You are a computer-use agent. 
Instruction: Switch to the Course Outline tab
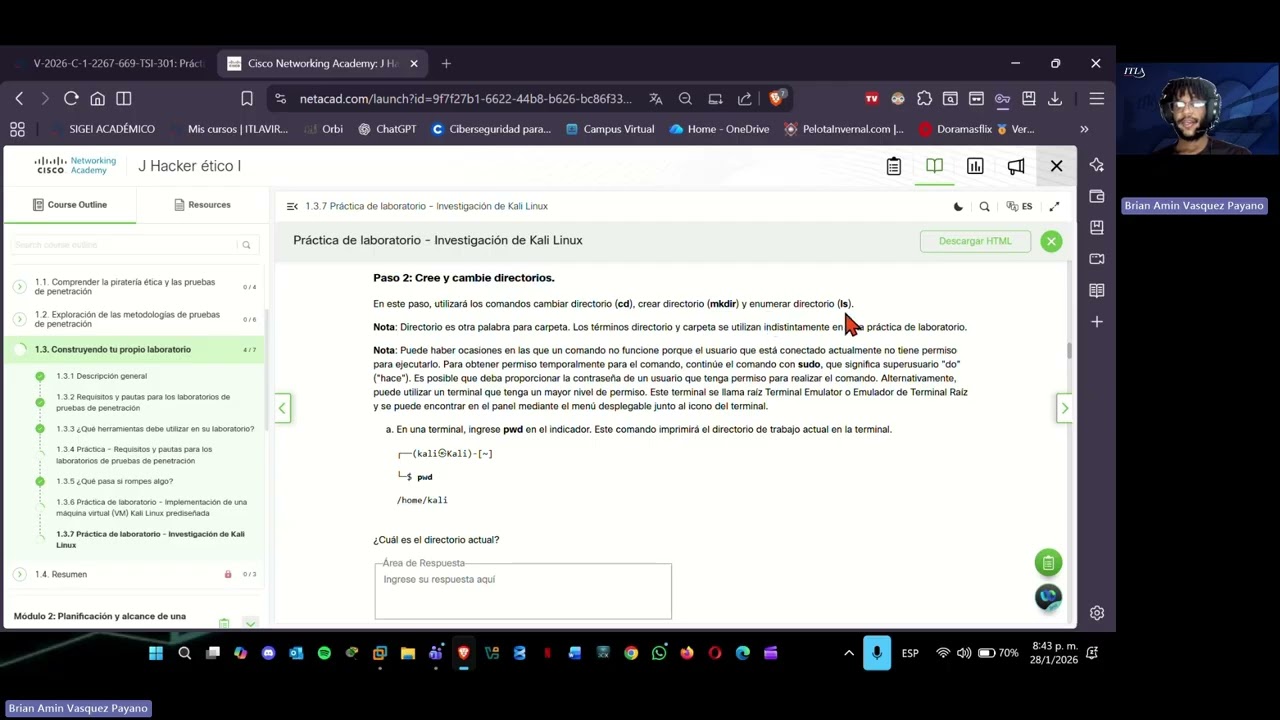70,205
